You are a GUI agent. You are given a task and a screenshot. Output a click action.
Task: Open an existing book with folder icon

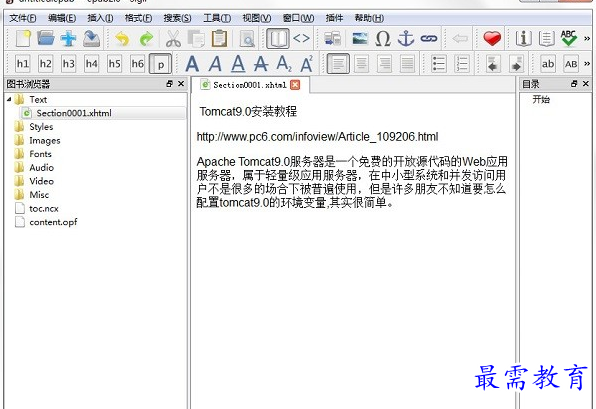click(x=46, y=39)
